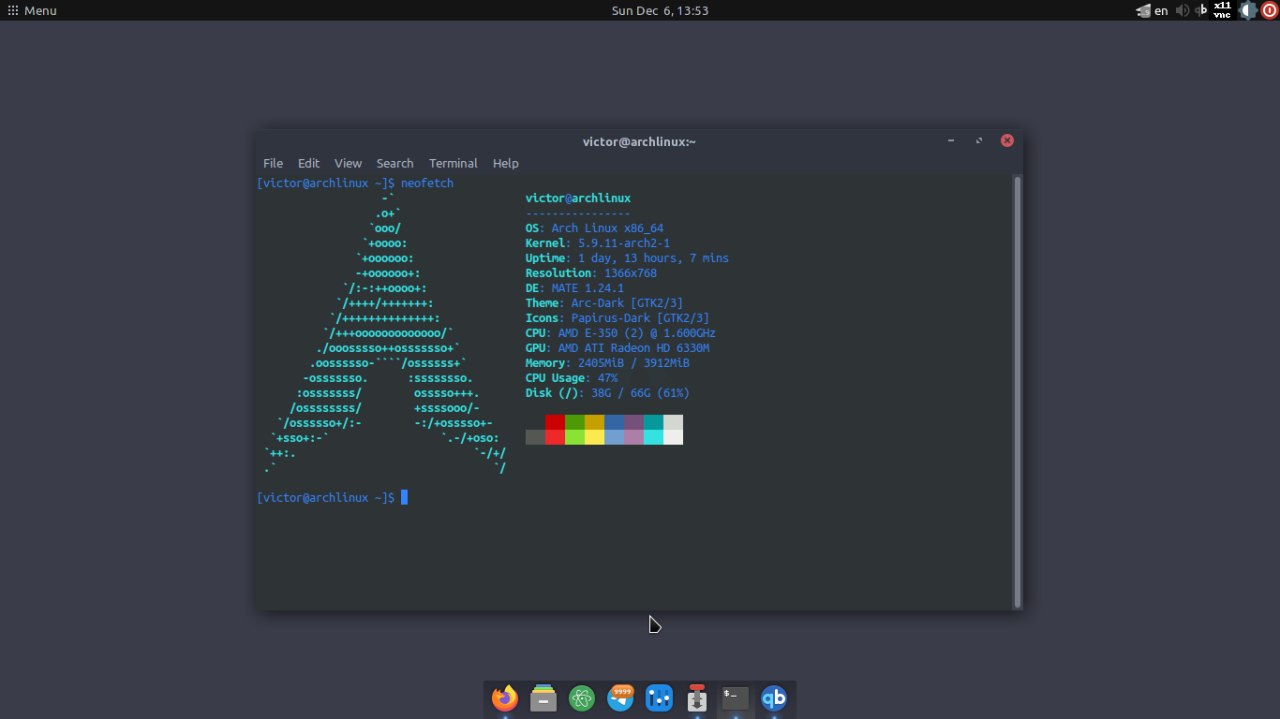
Task: Open the blue mixer sliders dock icon
Action: pos(659,698)
